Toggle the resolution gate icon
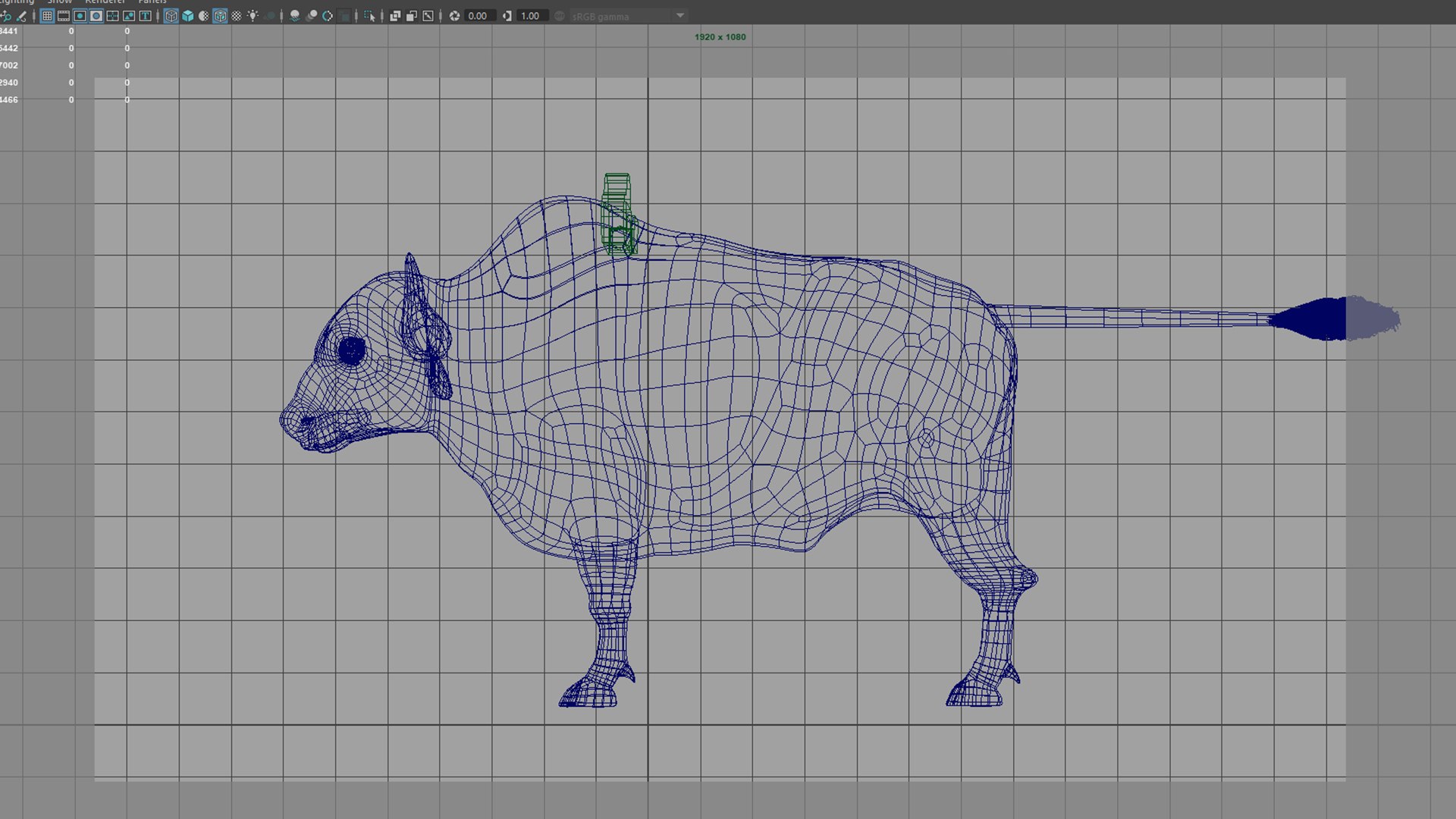This screenshot has height=819, width=1456. [80, 16]
